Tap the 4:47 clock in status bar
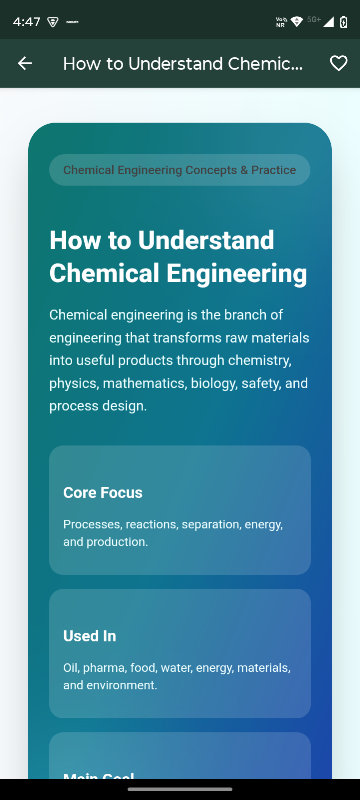 click(27, 22)
